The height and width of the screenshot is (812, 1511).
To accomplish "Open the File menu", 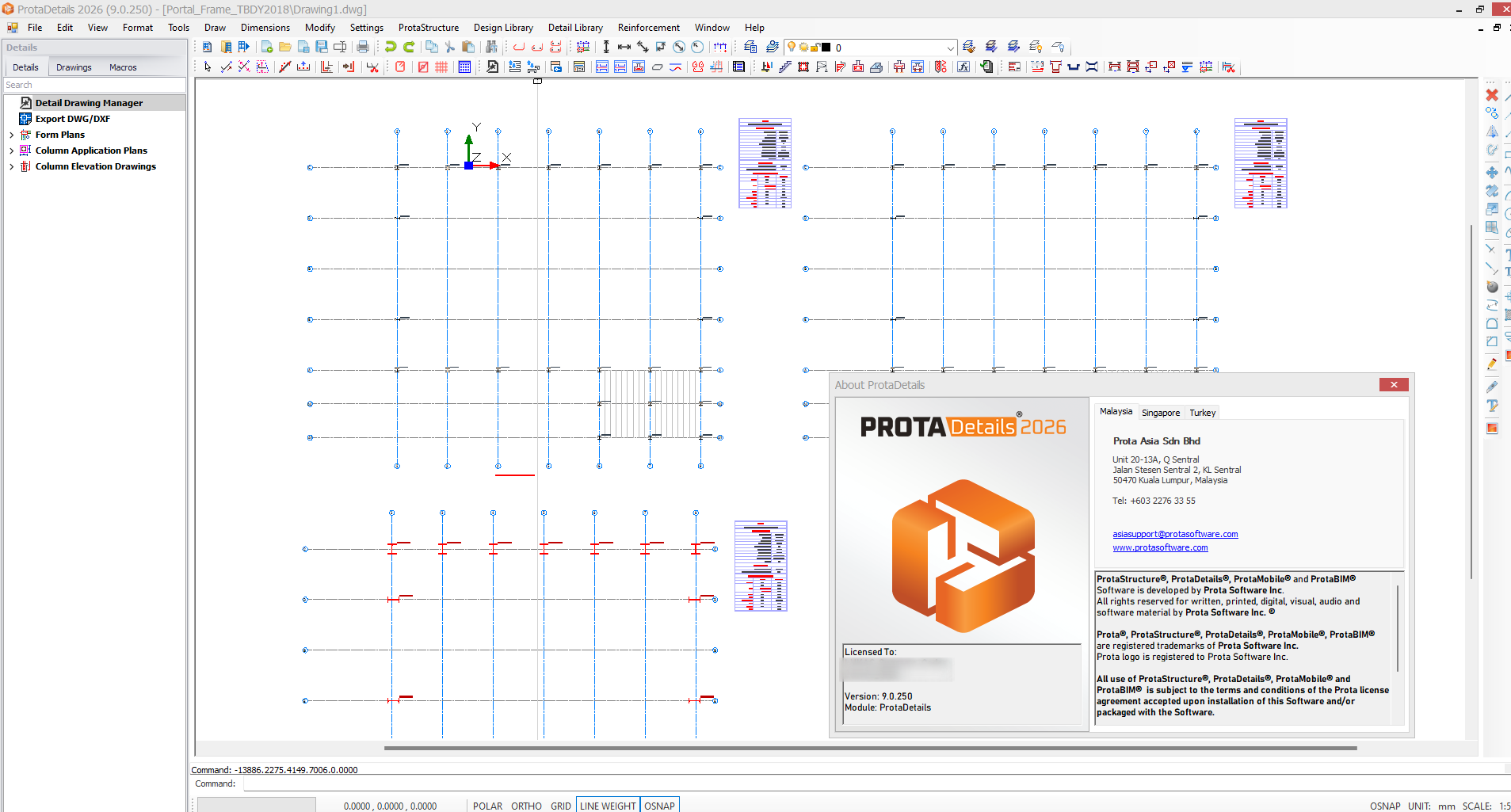I will pos(35,27).
